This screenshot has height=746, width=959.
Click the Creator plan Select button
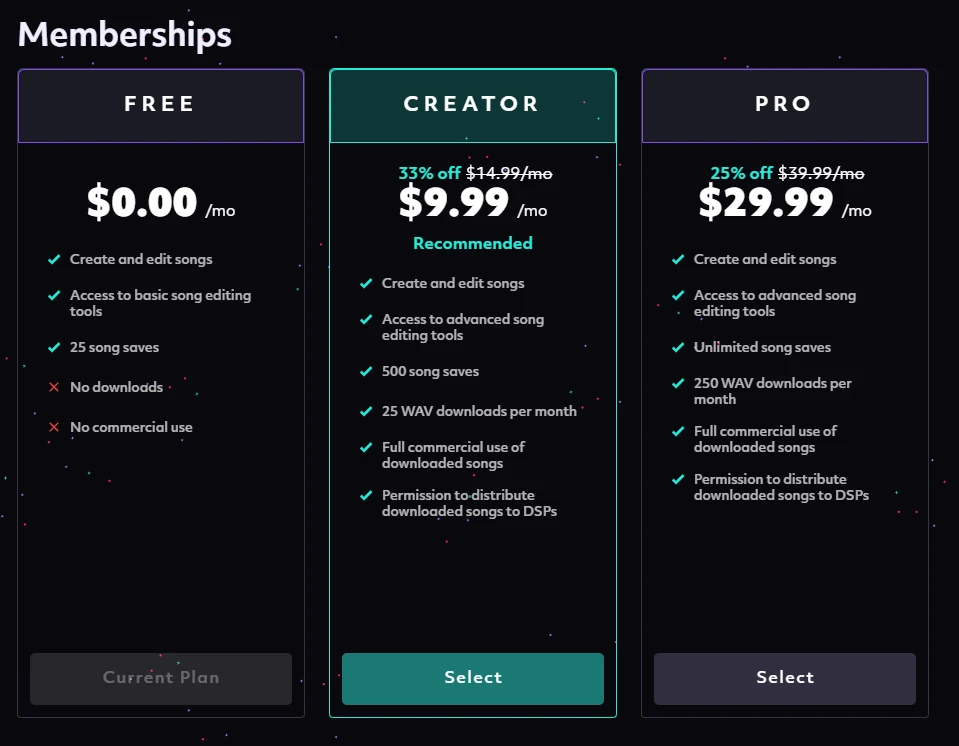coord(473,678)
